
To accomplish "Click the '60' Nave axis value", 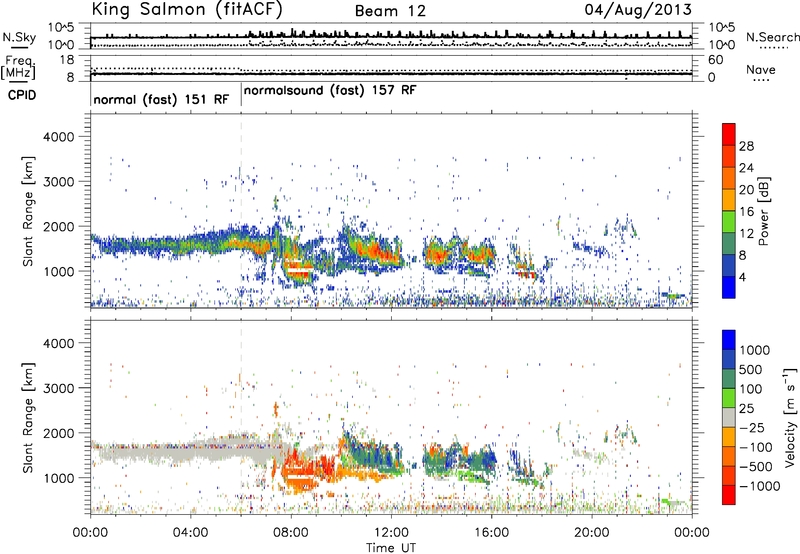I will point(716,60).
